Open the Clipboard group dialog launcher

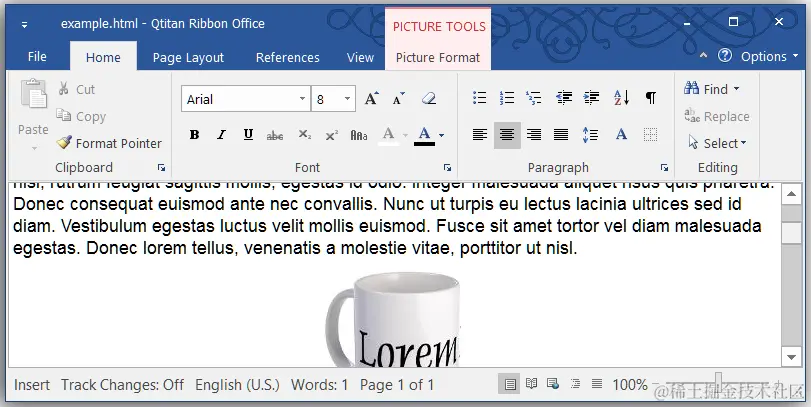click(x=161, y=168)
